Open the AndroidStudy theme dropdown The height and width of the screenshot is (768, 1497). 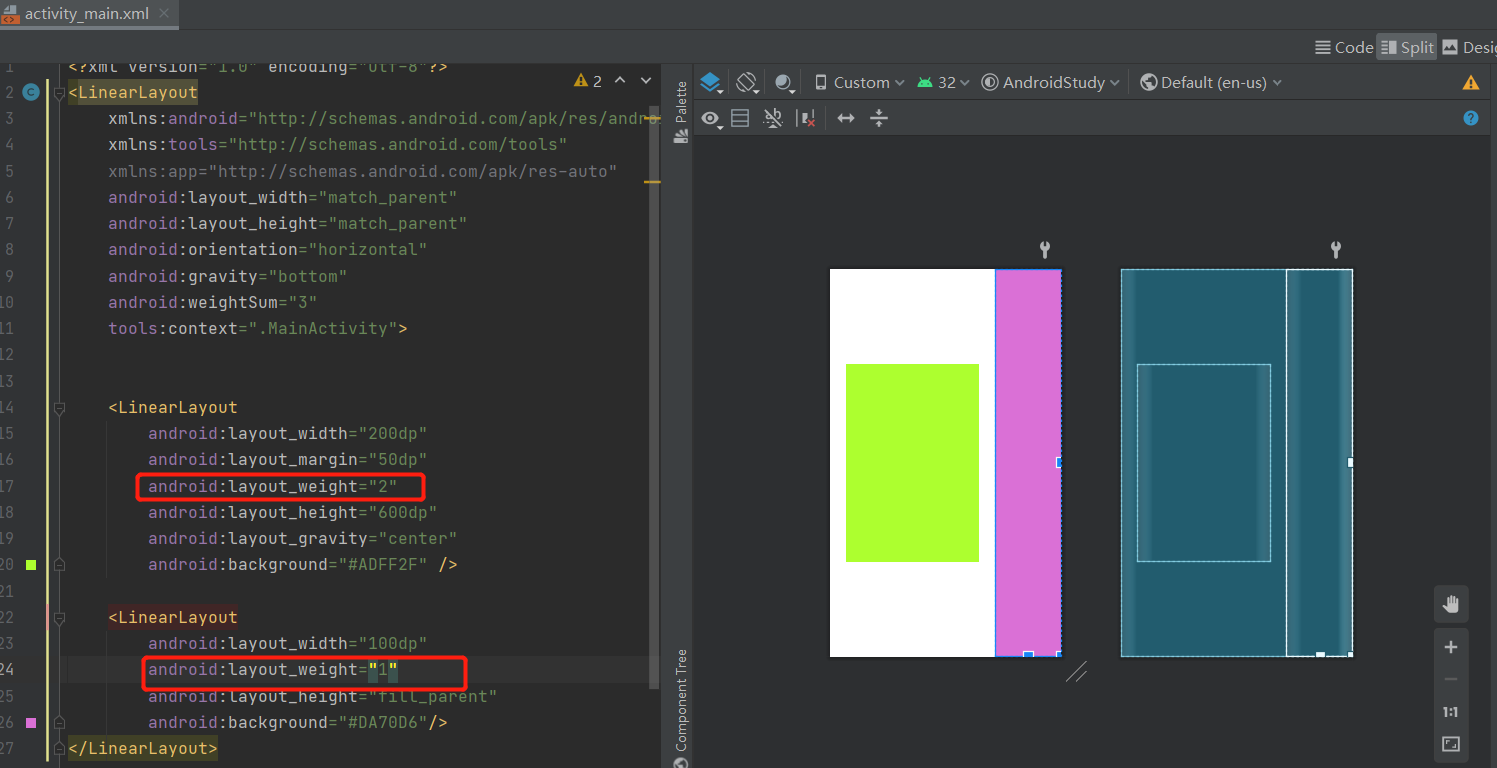pyautogui.click(x=1050, y=82)
